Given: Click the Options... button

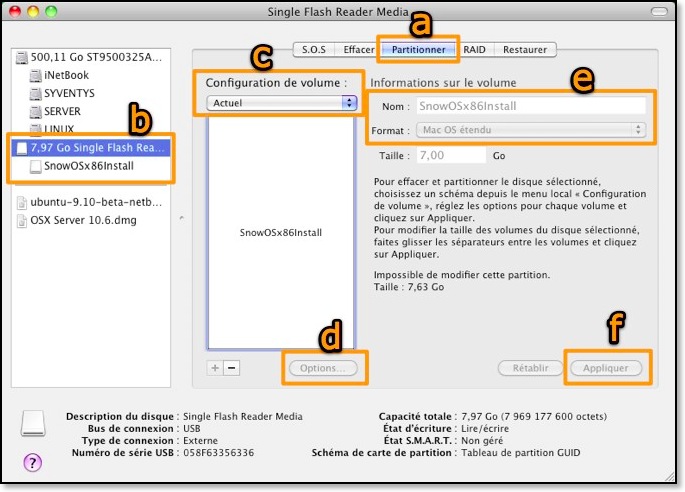Looking at the screenshot, I should [323, 368].
